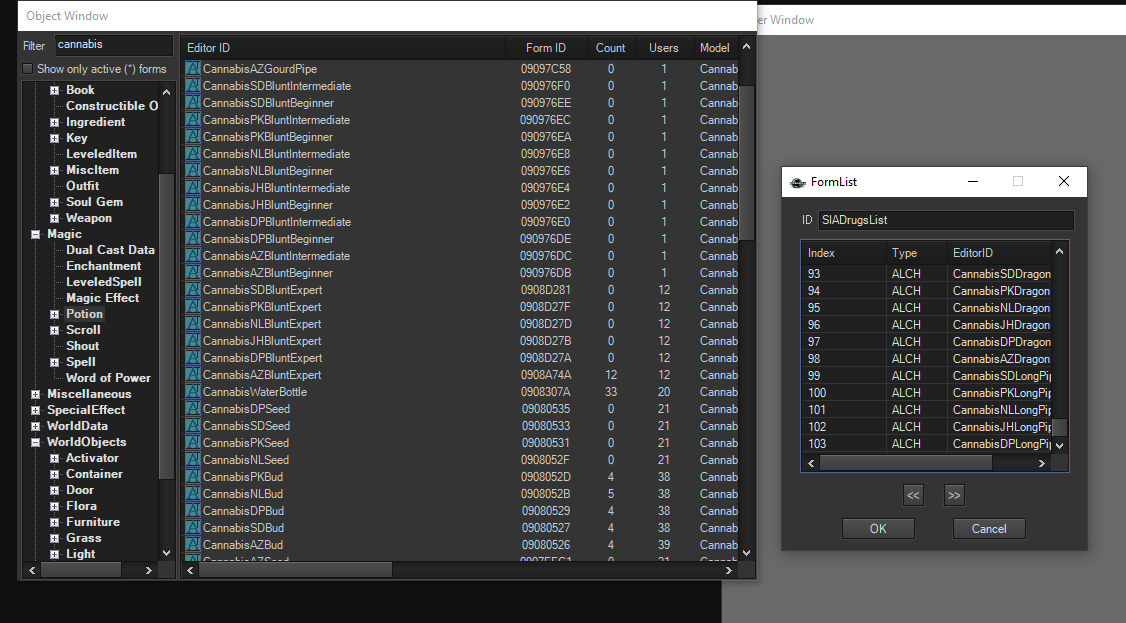Select the Shout tree item

(83, 346)
